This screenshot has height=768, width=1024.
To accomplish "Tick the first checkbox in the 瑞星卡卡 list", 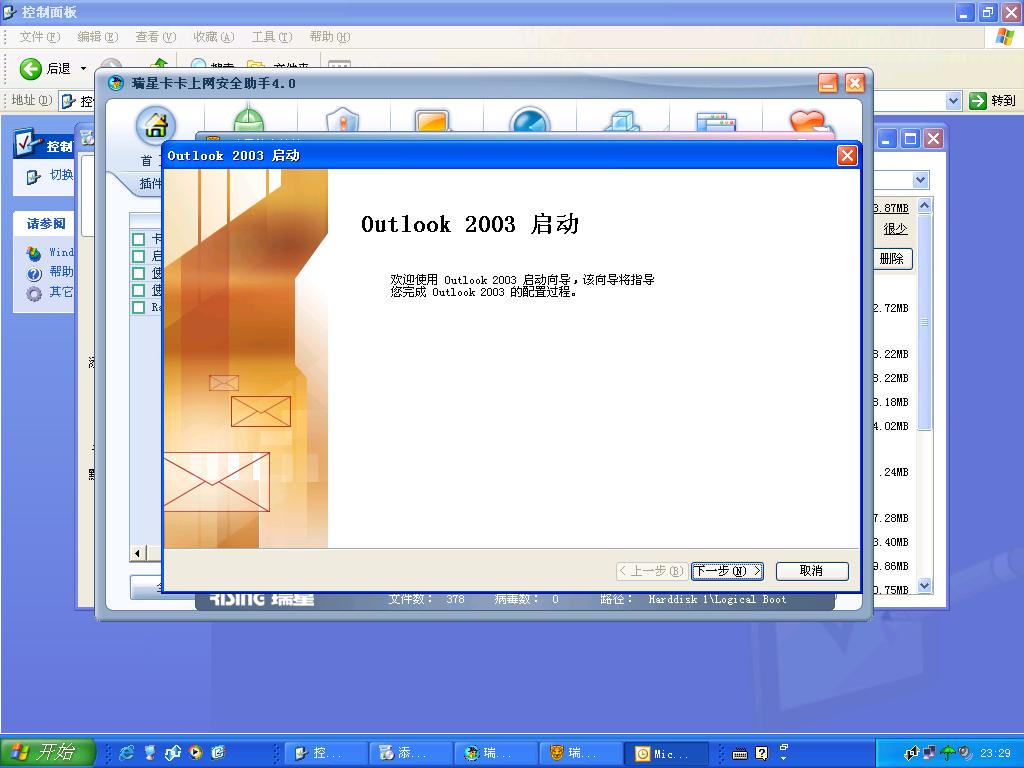I will tap(138, 238).
